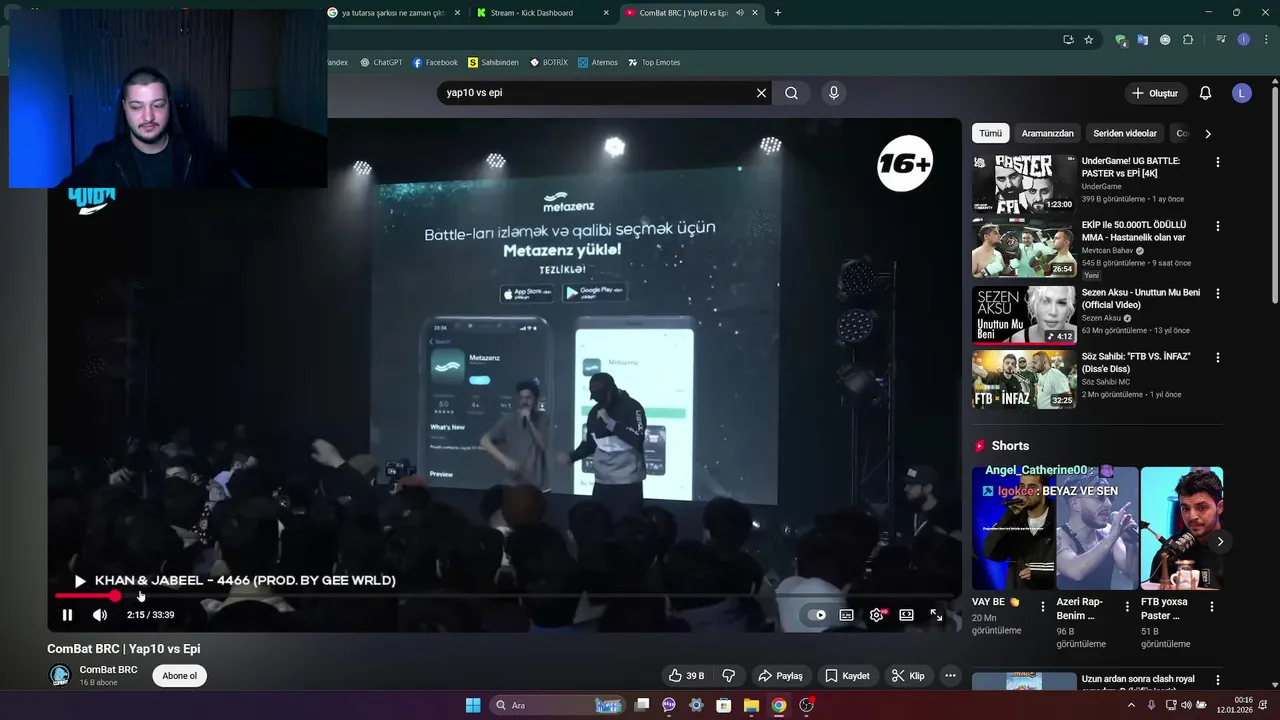Click the search magnifier button
Viewport: 1280px width, 720px height.
[791, 93]
